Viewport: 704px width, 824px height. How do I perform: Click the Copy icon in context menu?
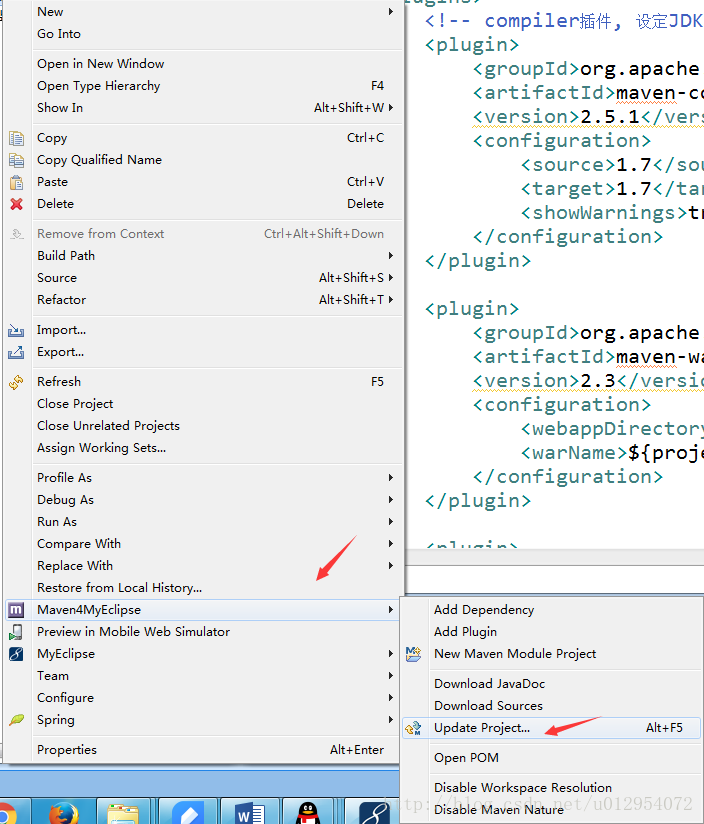pos(16,138)
